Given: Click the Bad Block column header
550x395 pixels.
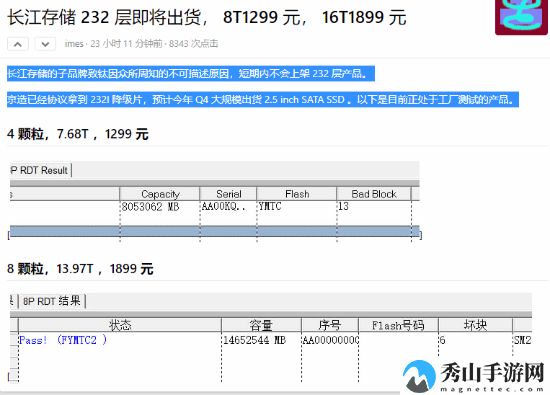Looking at the screenshot, I should tap(374, 194).
